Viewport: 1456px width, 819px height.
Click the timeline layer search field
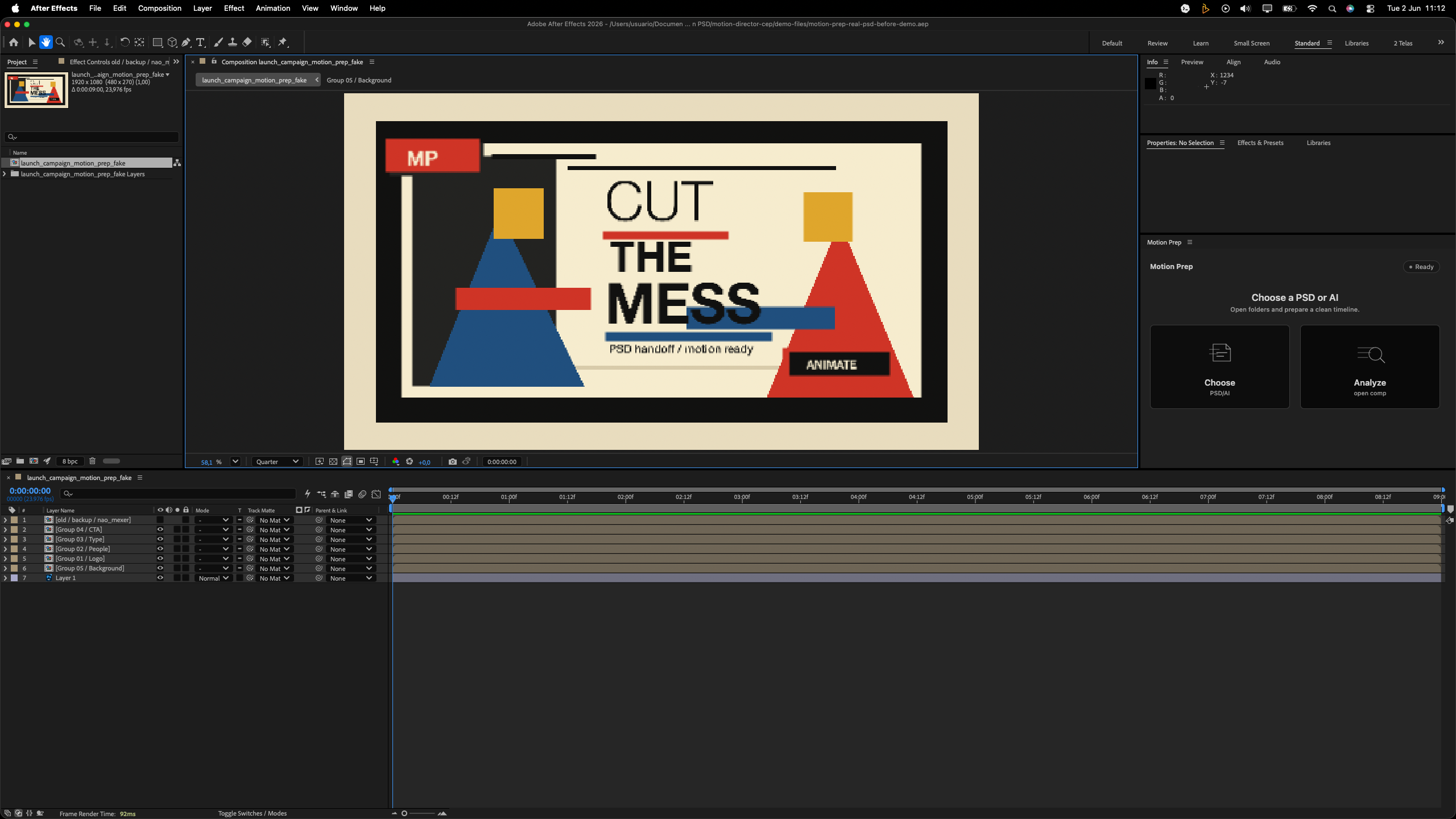pyautogui.click(x=178, y=494)
